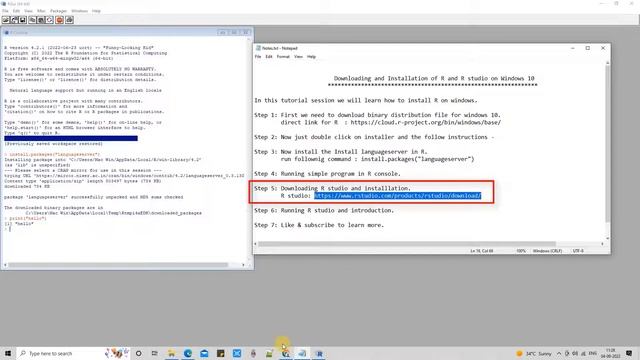640x360 pixels.
Task: Open the RGui Edit menu
Action: [16, 11]
